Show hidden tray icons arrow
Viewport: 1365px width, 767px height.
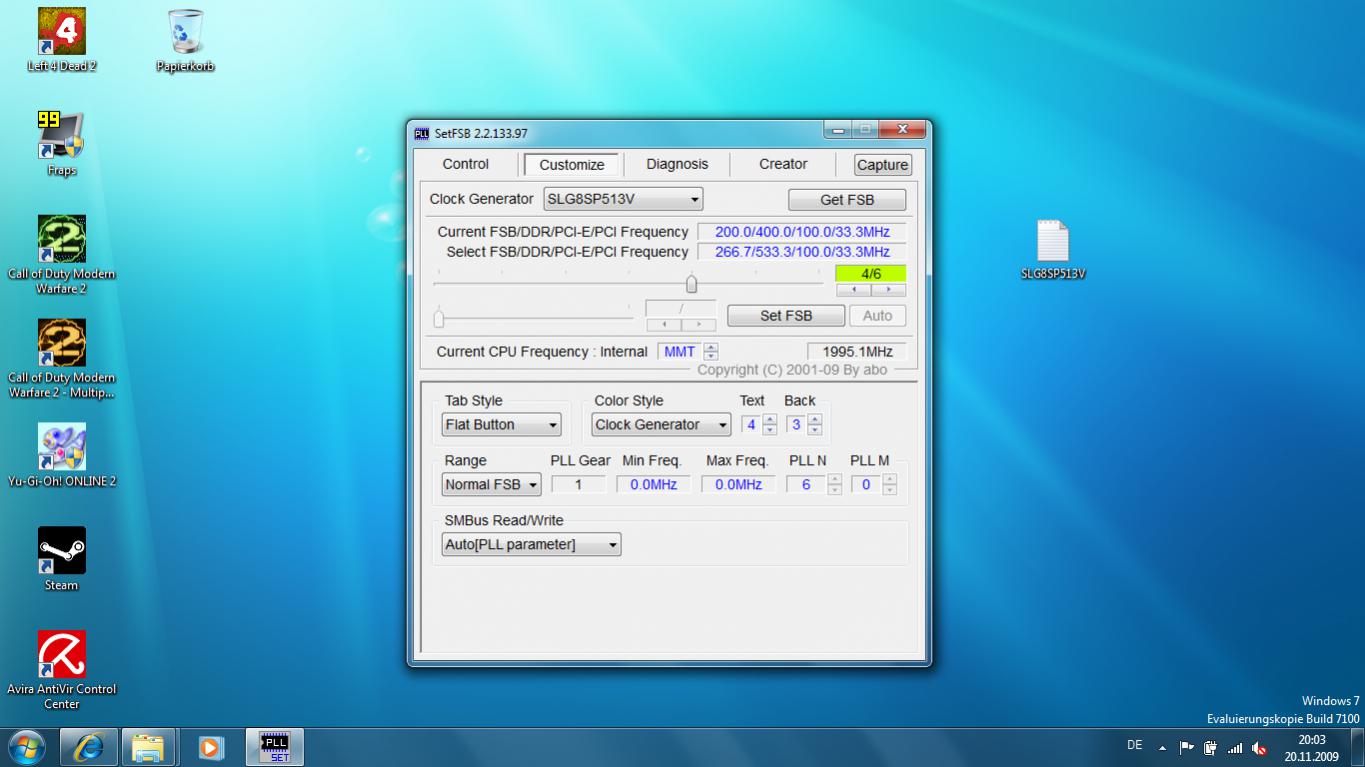pyautogui.click(x=1163, y=748)
